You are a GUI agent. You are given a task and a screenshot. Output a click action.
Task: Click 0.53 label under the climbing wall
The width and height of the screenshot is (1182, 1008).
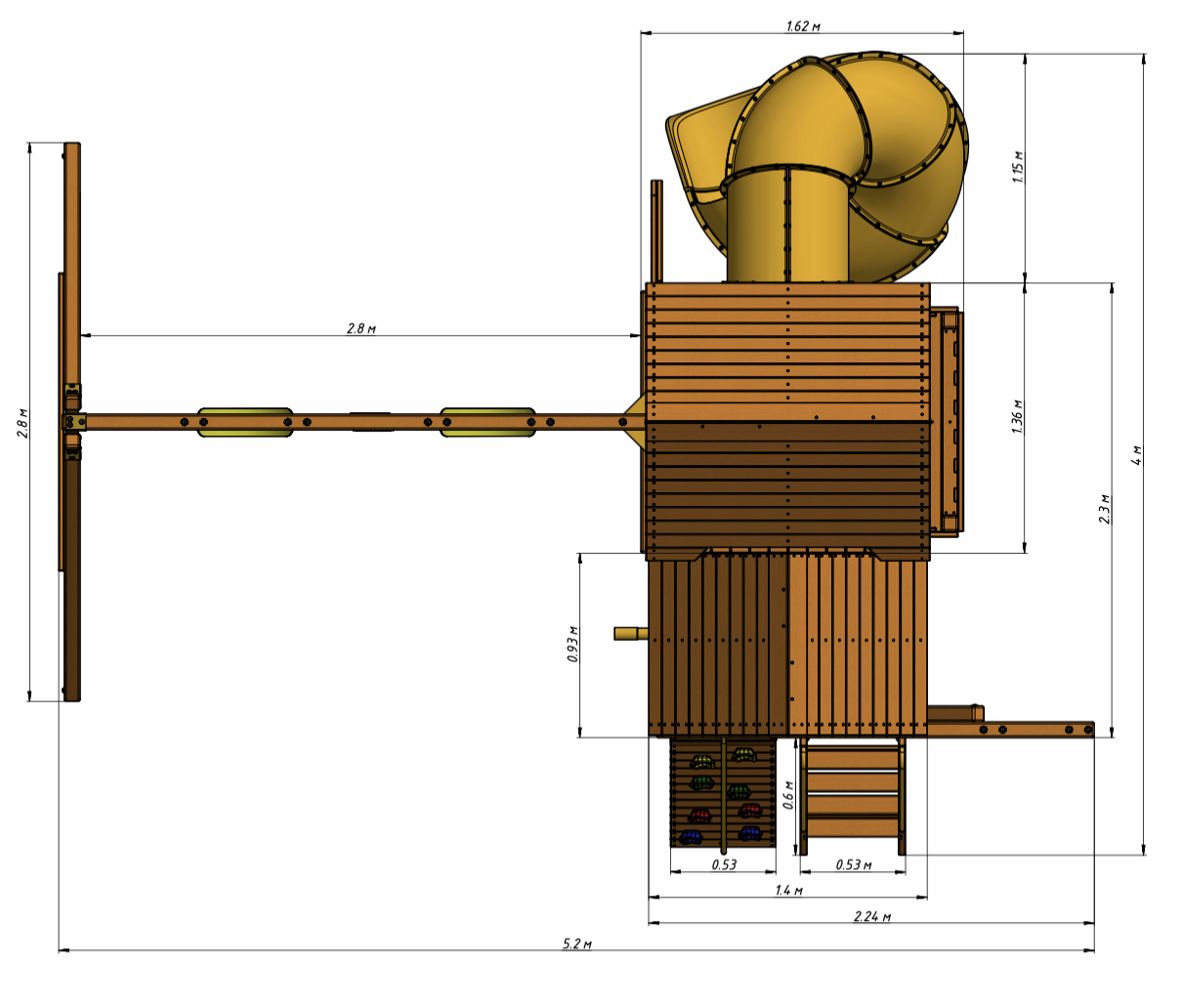(x=724, y=864)
